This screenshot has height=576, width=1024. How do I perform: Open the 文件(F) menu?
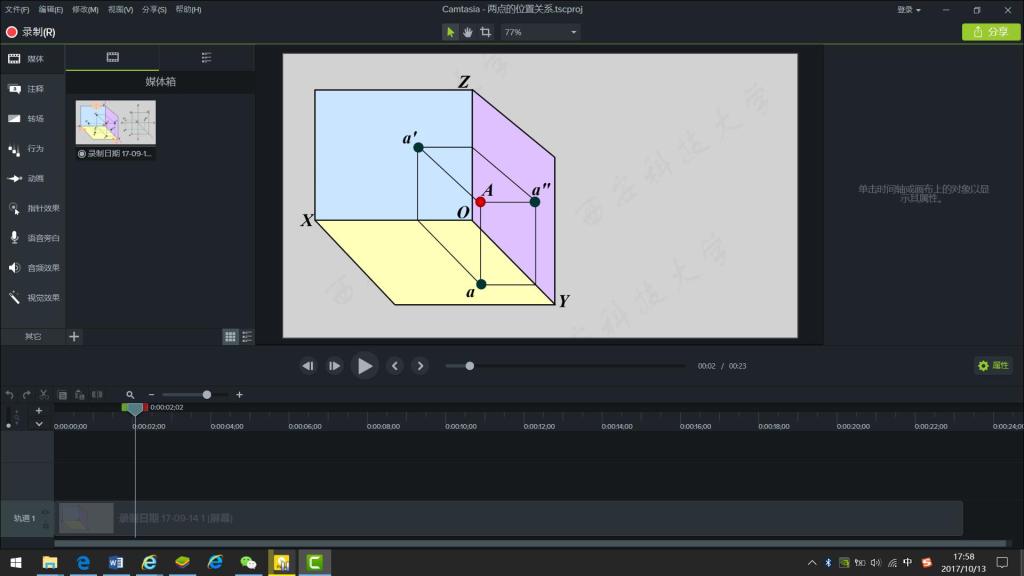coord(17,9)
